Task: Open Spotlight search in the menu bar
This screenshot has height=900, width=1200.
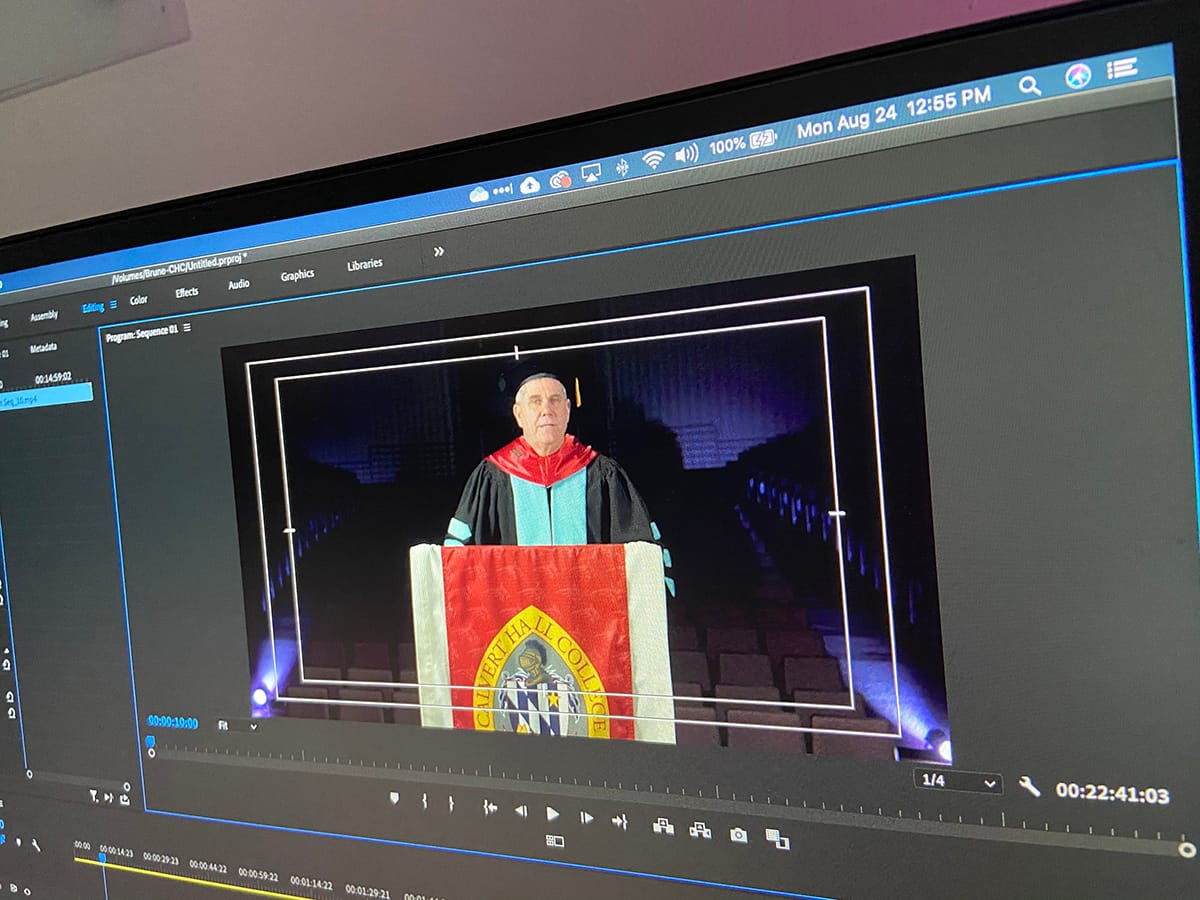Action: click(1029, 86)
